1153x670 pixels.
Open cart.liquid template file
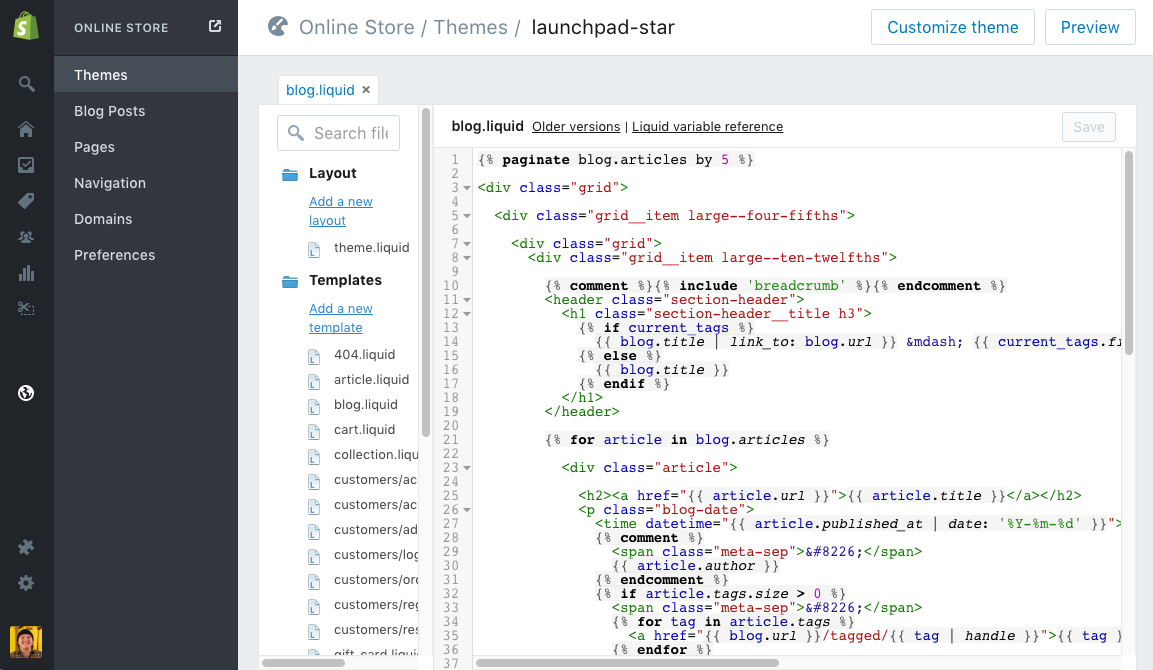click(365, 430)
